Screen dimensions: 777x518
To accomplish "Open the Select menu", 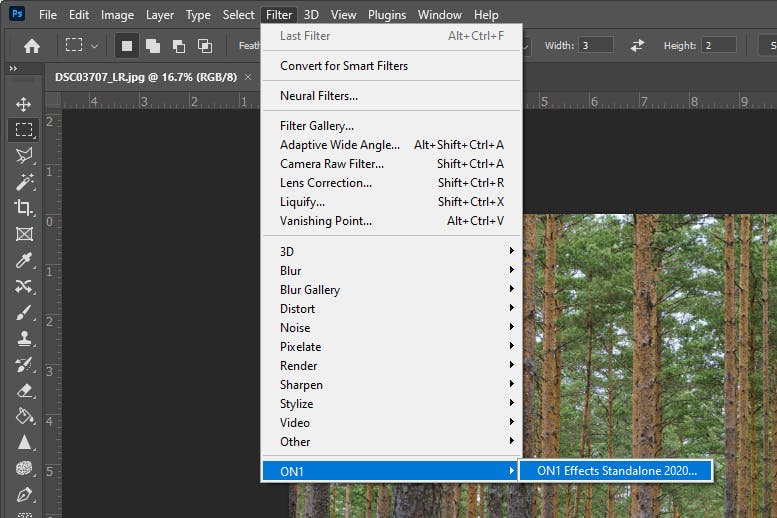I will point(238,15).
